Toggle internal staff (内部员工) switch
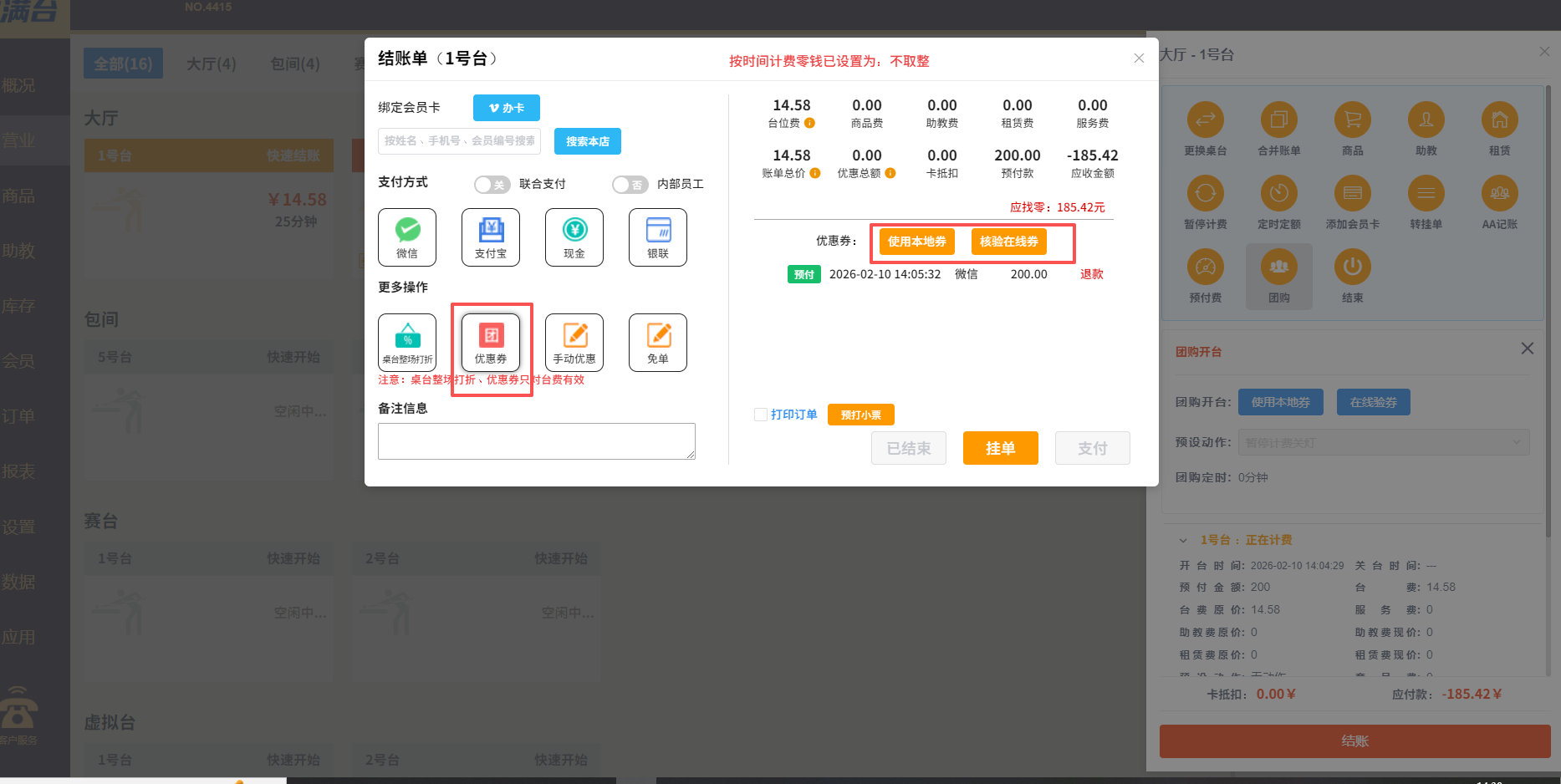Screen dimensions: 1561x784 tap(630, 185)
